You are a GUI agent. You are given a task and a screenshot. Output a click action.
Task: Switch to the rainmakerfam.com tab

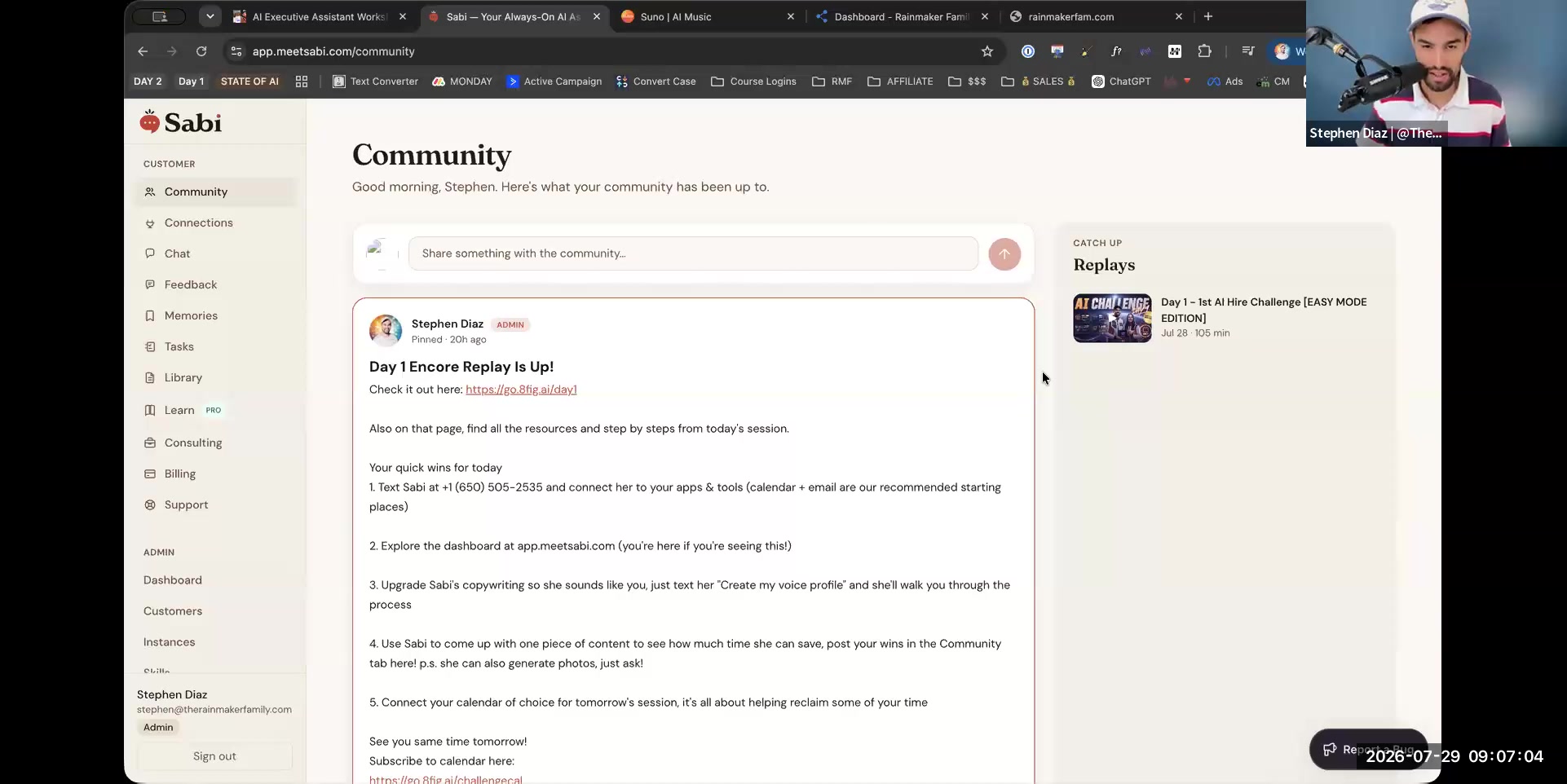[1096, 16]
